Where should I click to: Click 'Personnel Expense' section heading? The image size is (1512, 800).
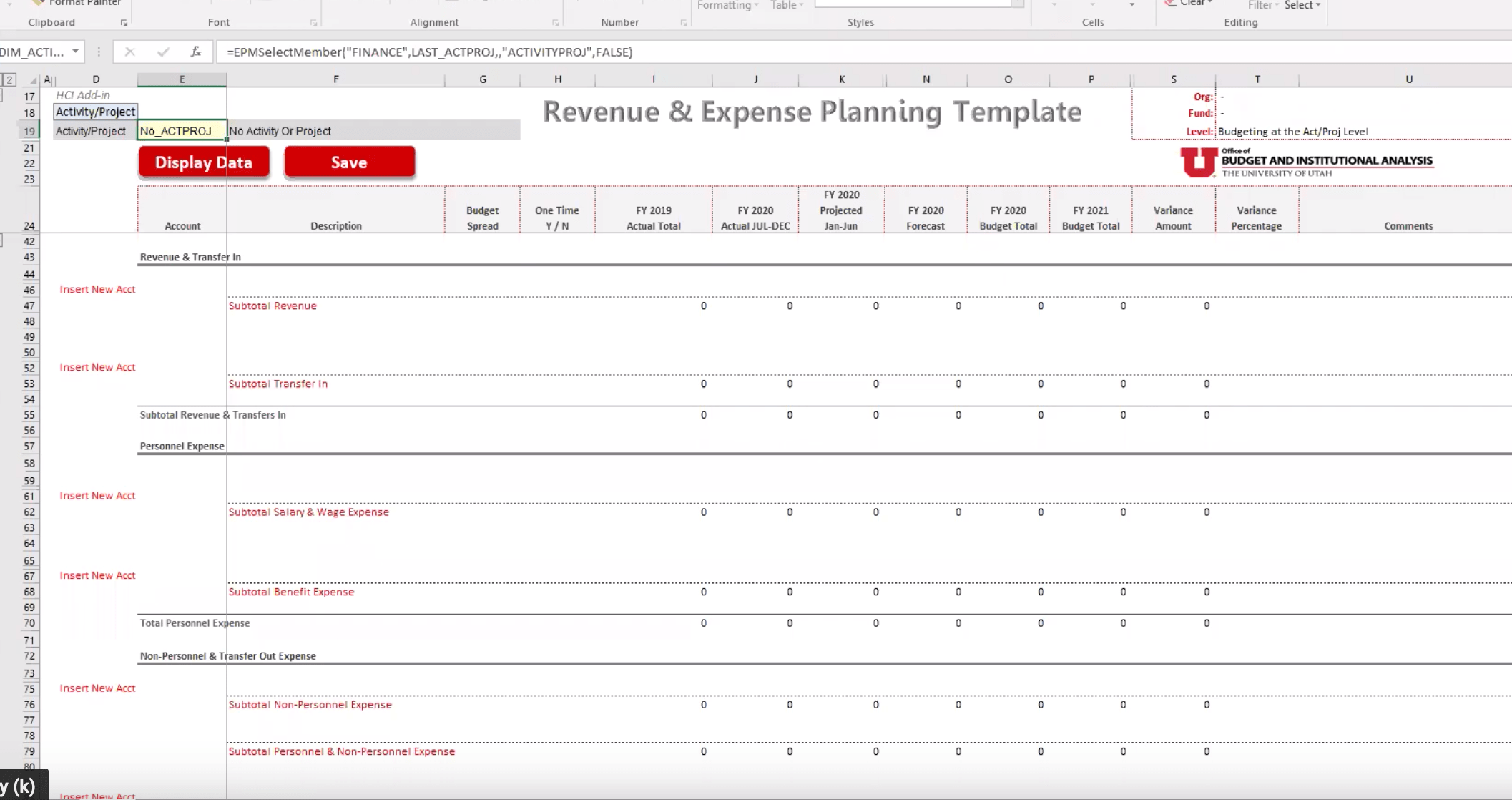point(182,446)
